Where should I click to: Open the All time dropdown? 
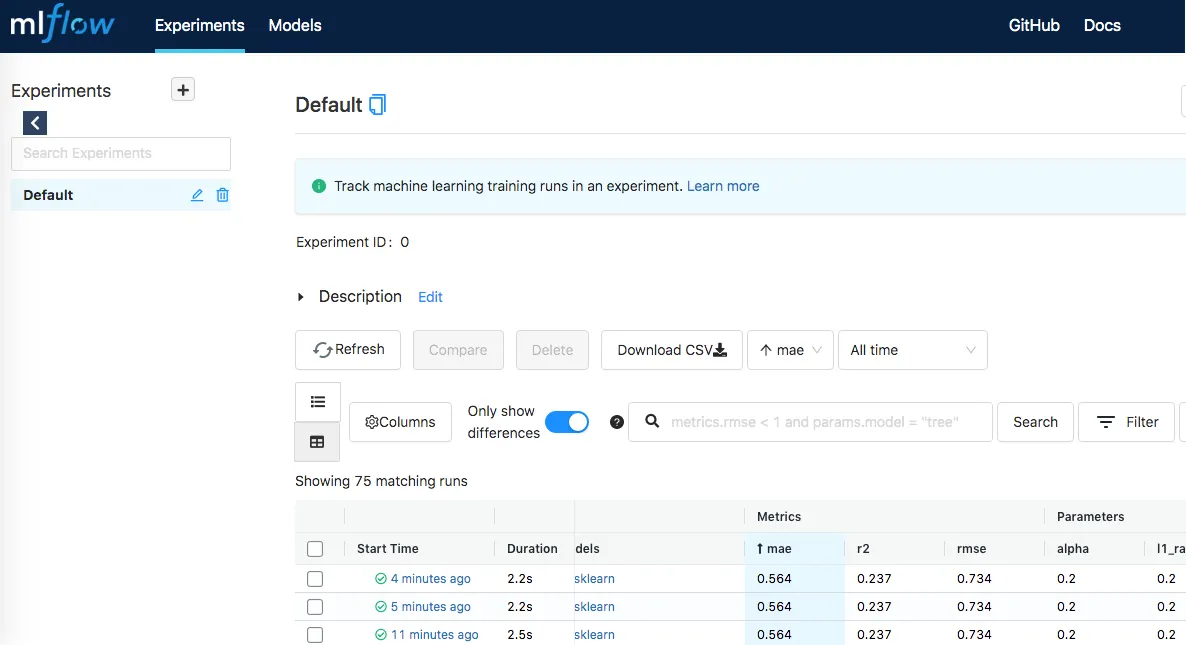click(x=911, y=350)
